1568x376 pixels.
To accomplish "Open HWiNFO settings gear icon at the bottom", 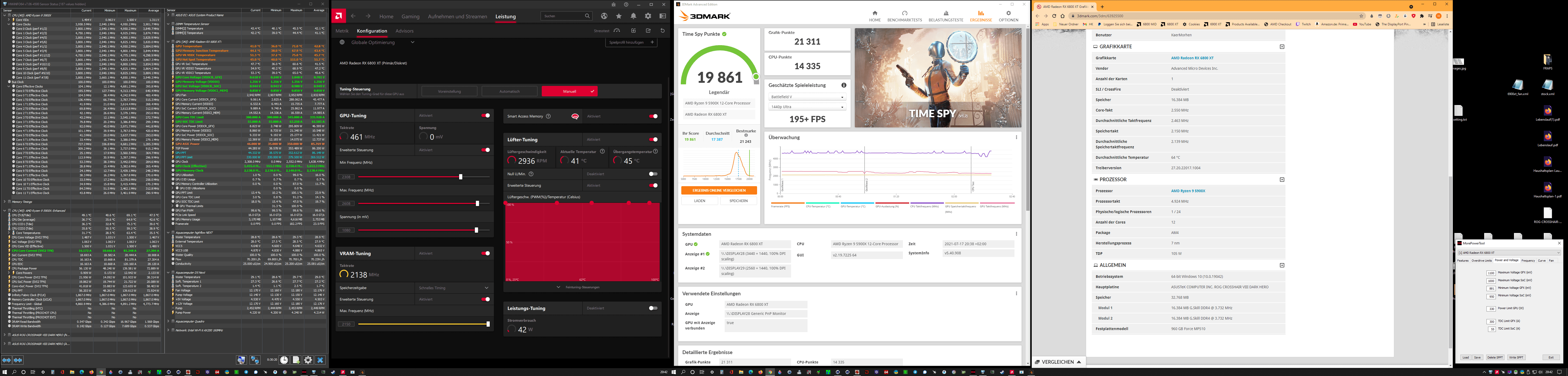I will tap(308, 360).
